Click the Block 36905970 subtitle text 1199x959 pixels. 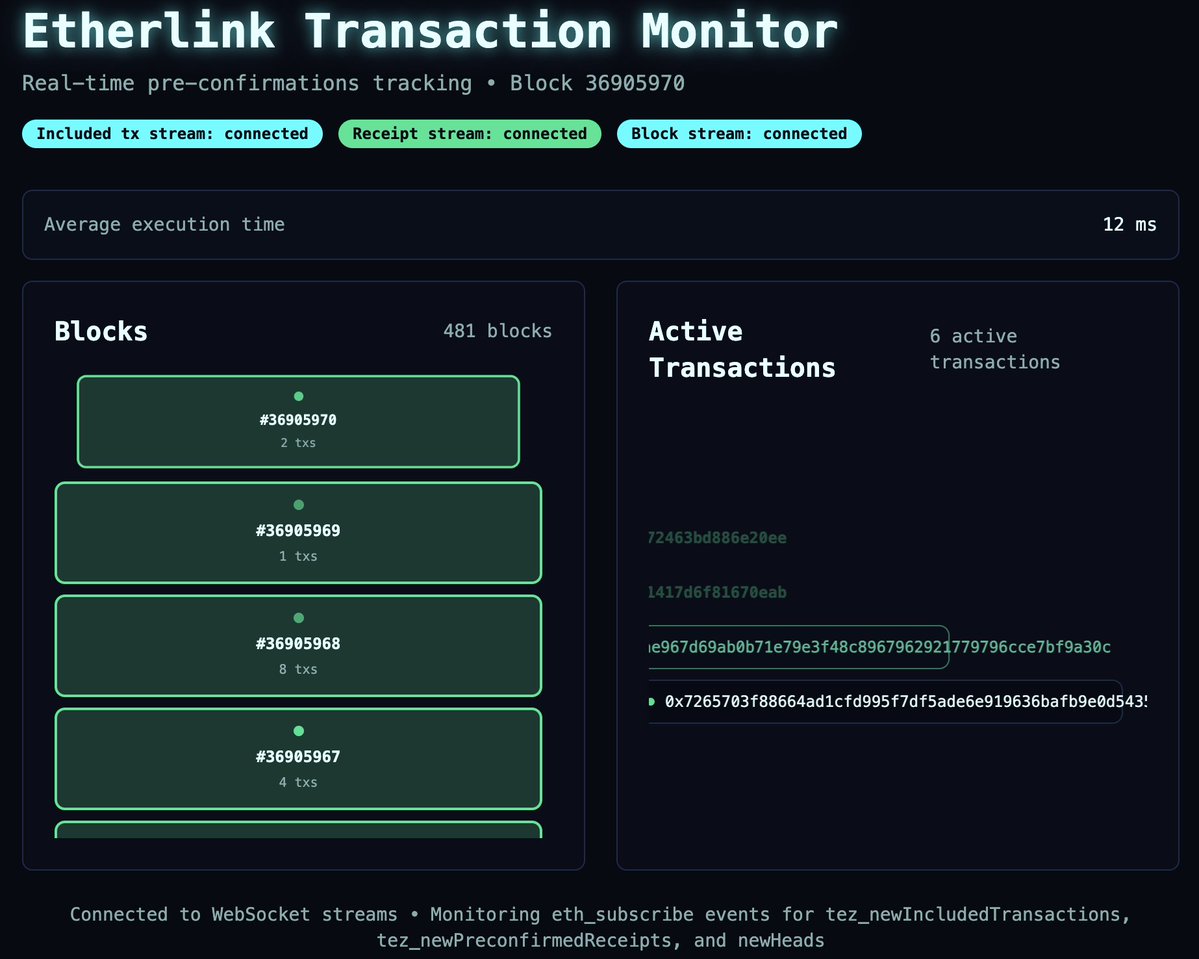pyautogui.click(x=597, y=83)
